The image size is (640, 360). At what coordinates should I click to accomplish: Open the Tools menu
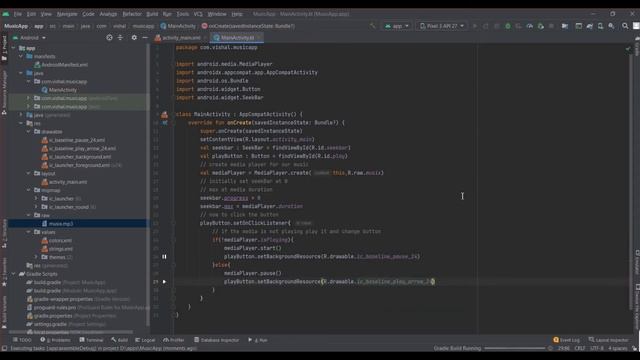pyautogui.click(x=182, y=14)
